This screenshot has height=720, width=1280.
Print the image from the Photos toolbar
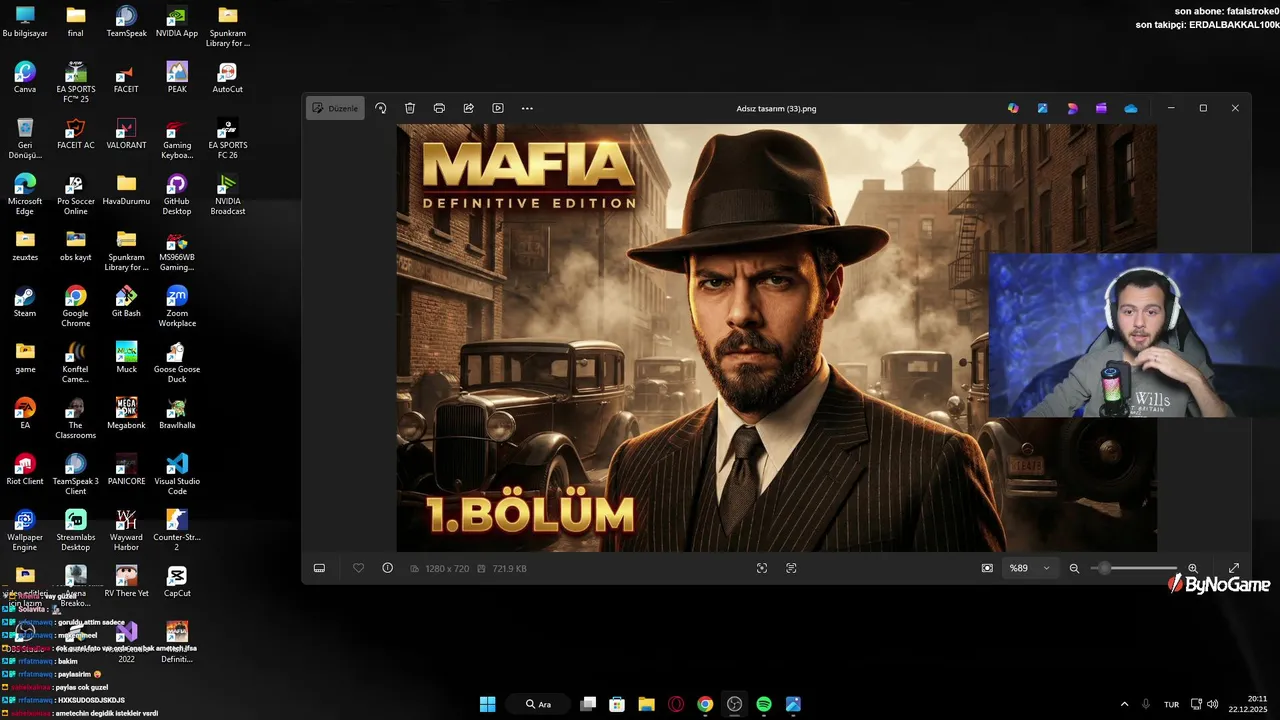(x=439, y=108)
